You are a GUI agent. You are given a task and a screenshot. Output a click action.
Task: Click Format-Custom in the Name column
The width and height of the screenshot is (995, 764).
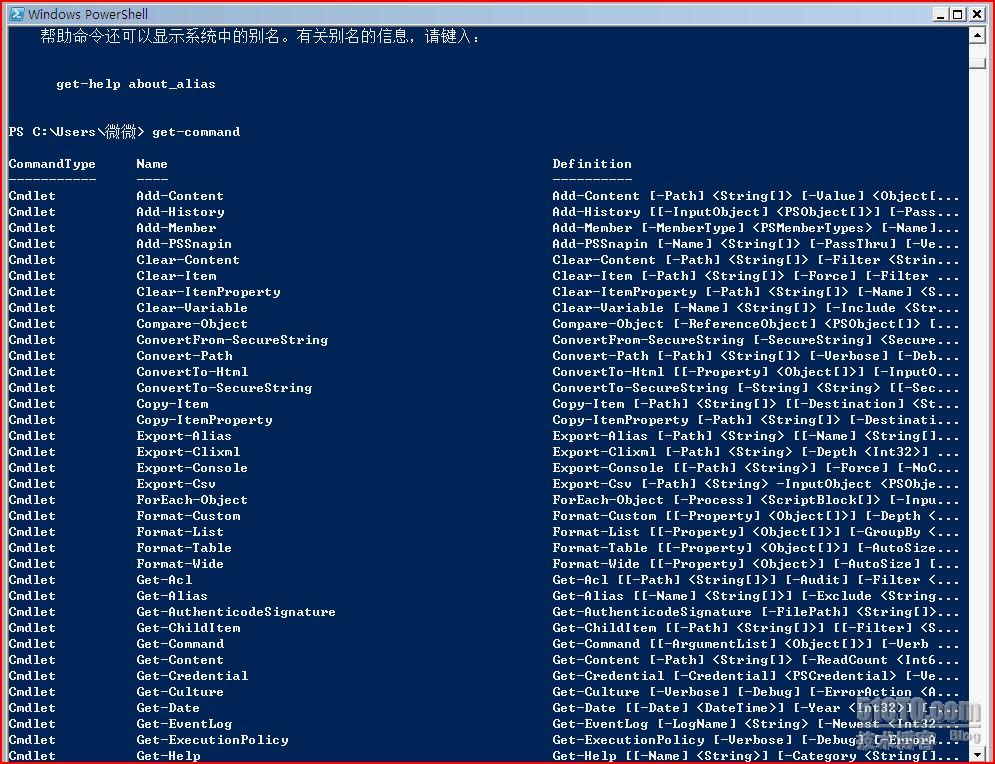[188, 515]
